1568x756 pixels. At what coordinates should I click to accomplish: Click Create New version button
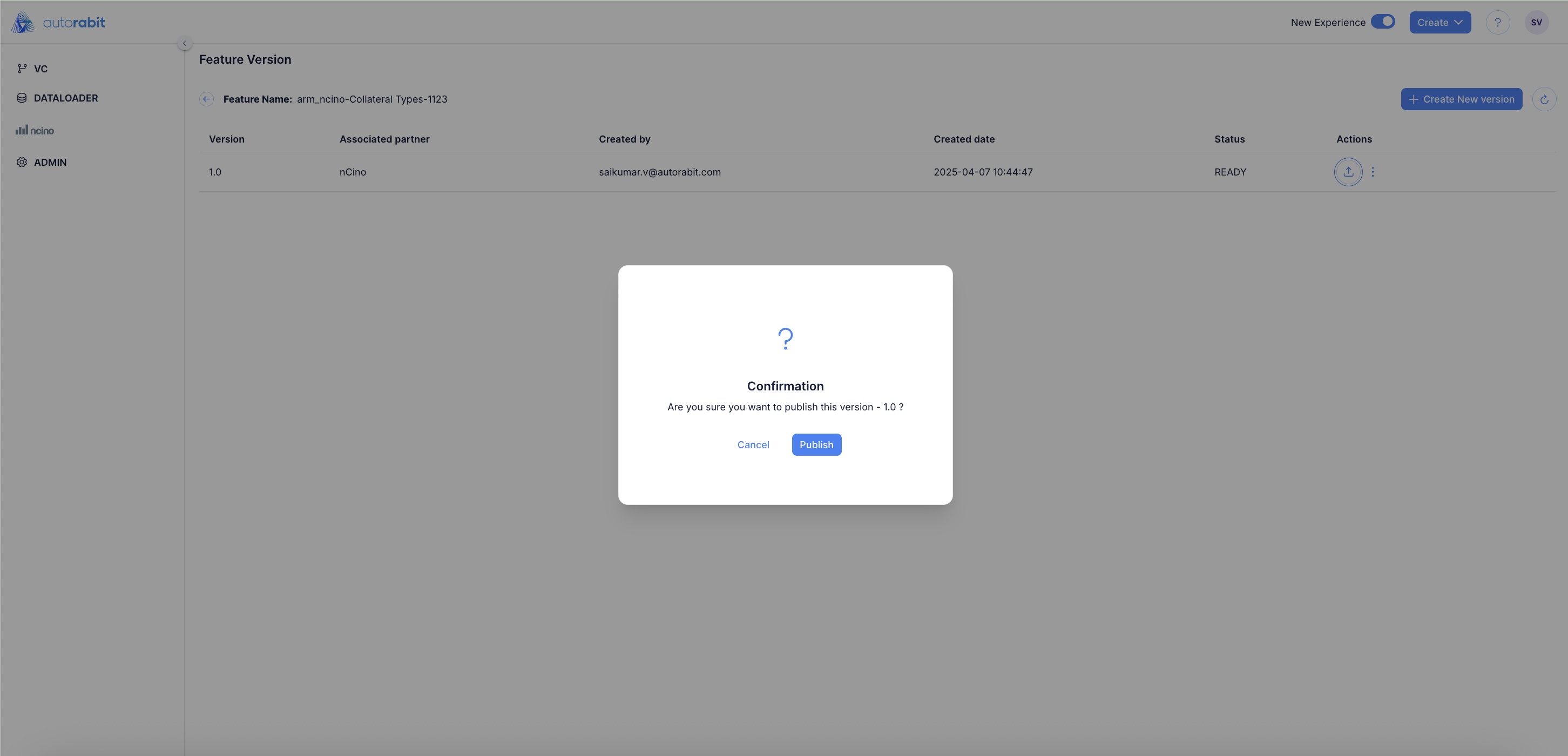(x=1461, y=99)
